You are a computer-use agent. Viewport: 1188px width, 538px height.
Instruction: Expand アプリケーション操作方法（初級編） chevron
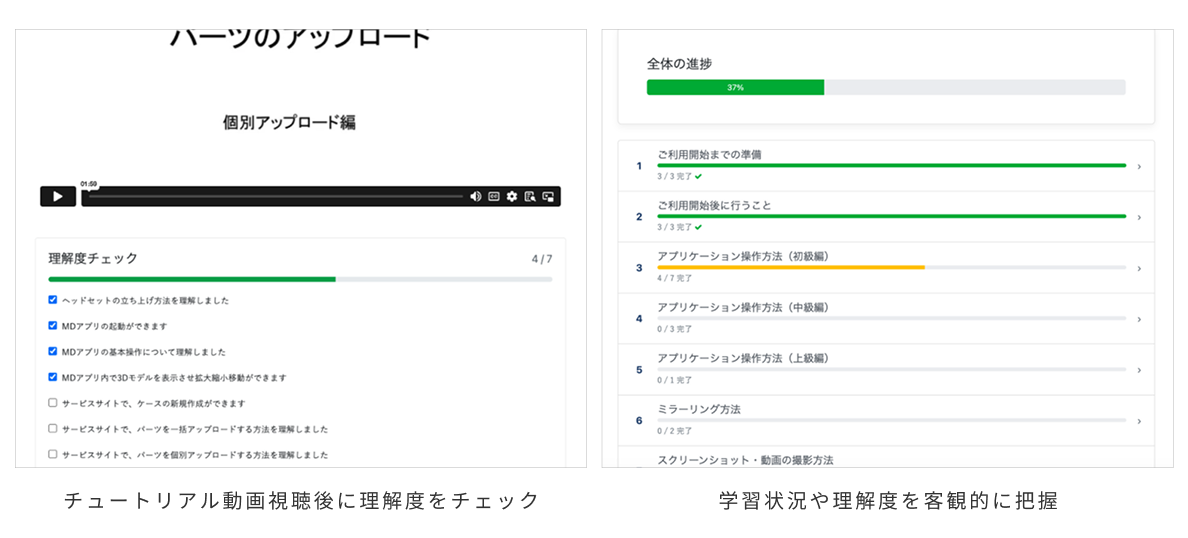coord(1139,268)
